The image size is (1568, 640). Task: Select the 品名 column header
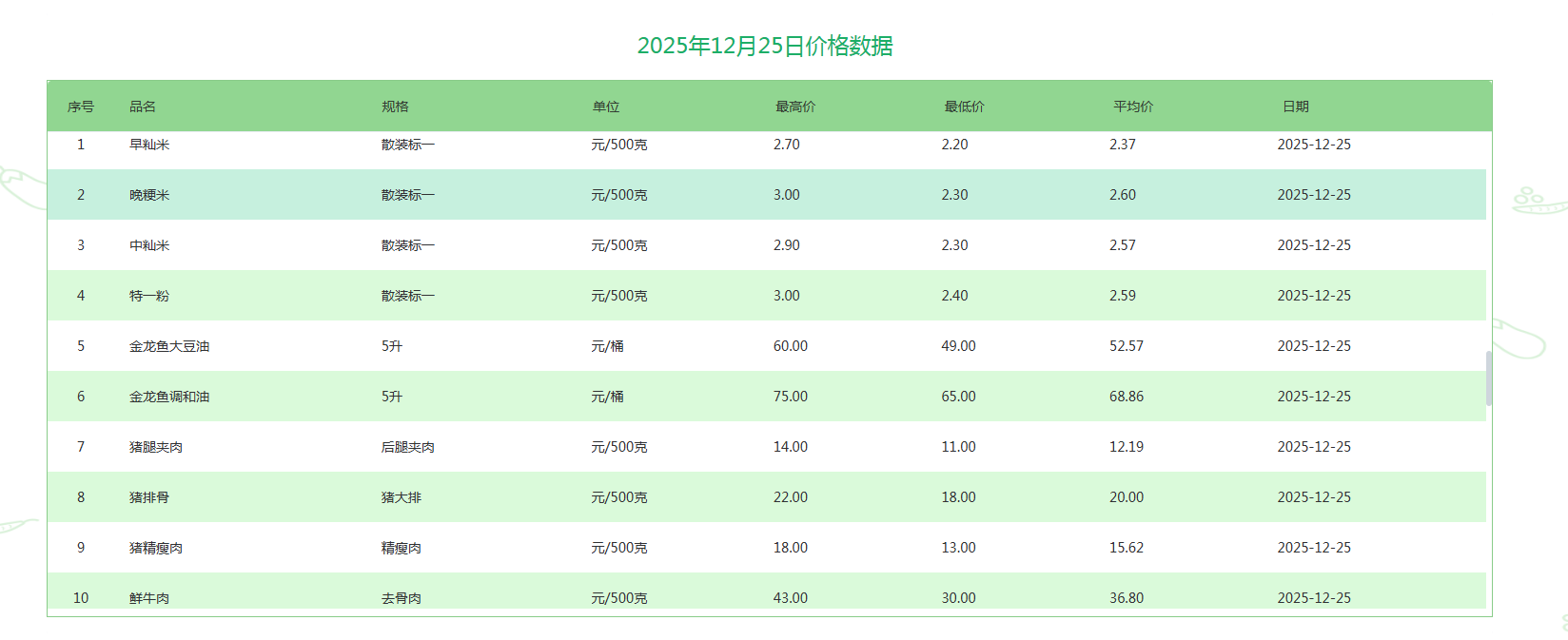coord(143,107)
